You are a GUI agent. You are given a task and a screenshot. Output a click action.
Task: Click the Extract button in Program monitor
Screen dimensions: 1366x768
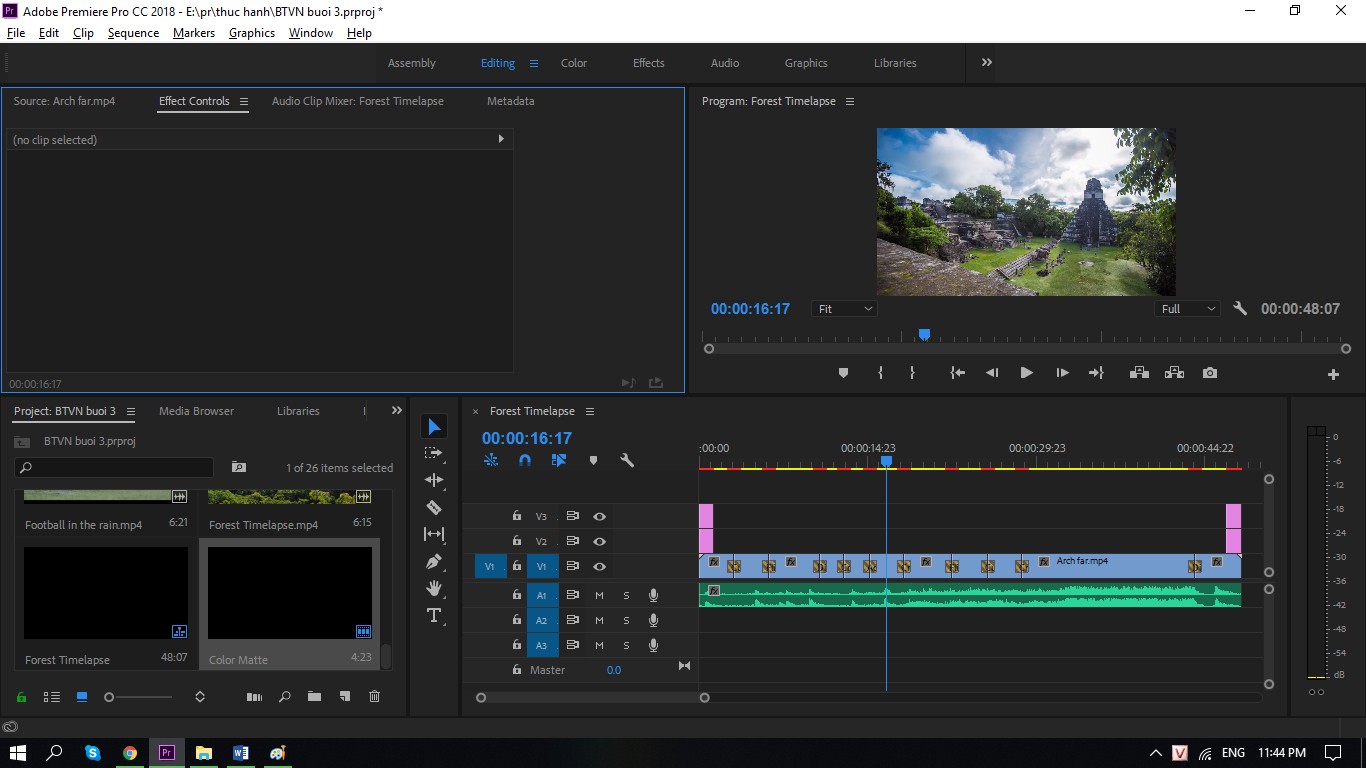pyautogui.click(x=1175, y=373)
